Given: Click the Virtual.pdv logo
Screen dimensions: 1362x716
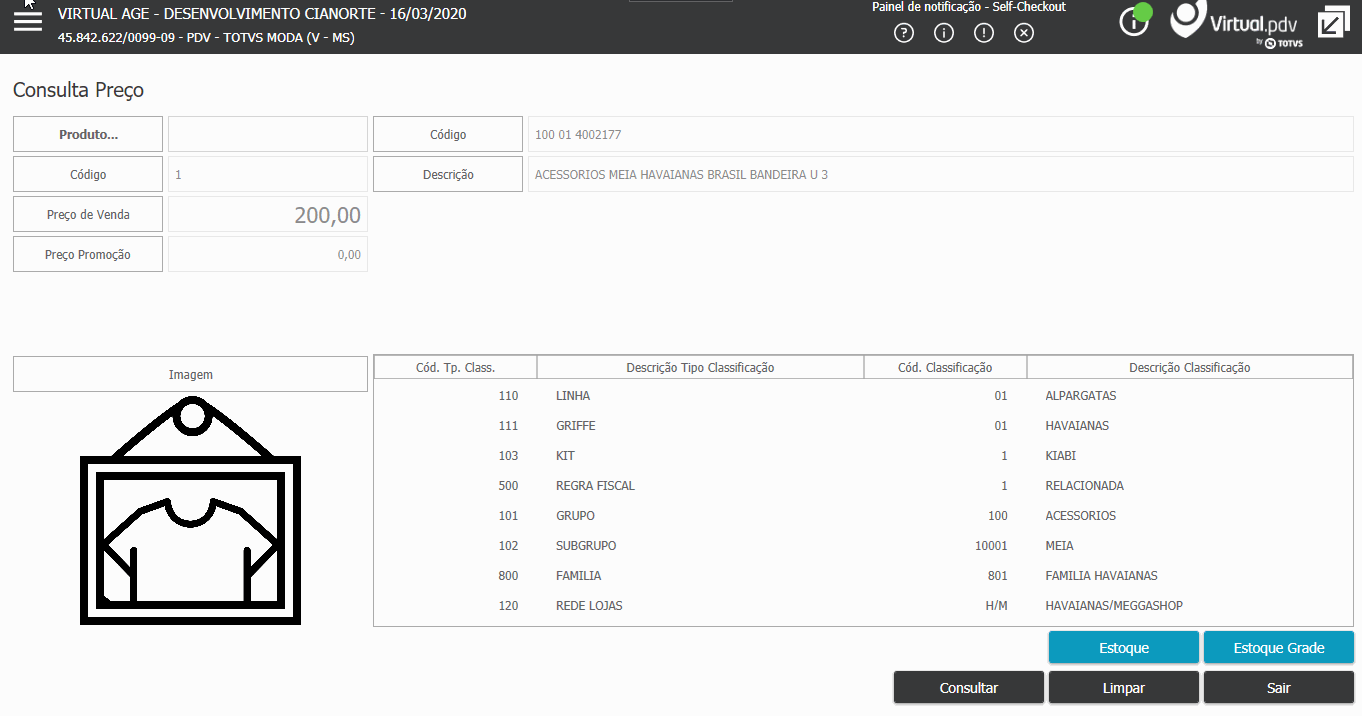Looking at the screenshot, I should point(1237,25).
